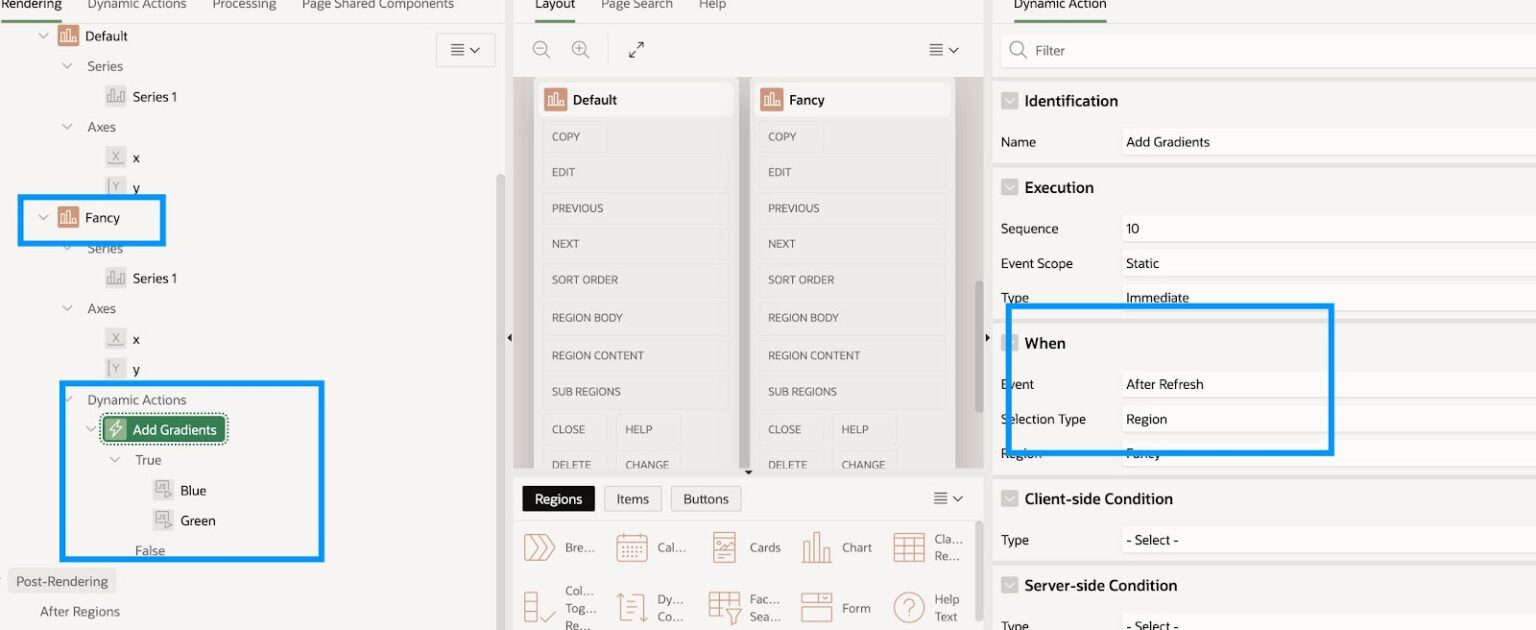Click the zoom in magnifier icon

coord(580,49)
